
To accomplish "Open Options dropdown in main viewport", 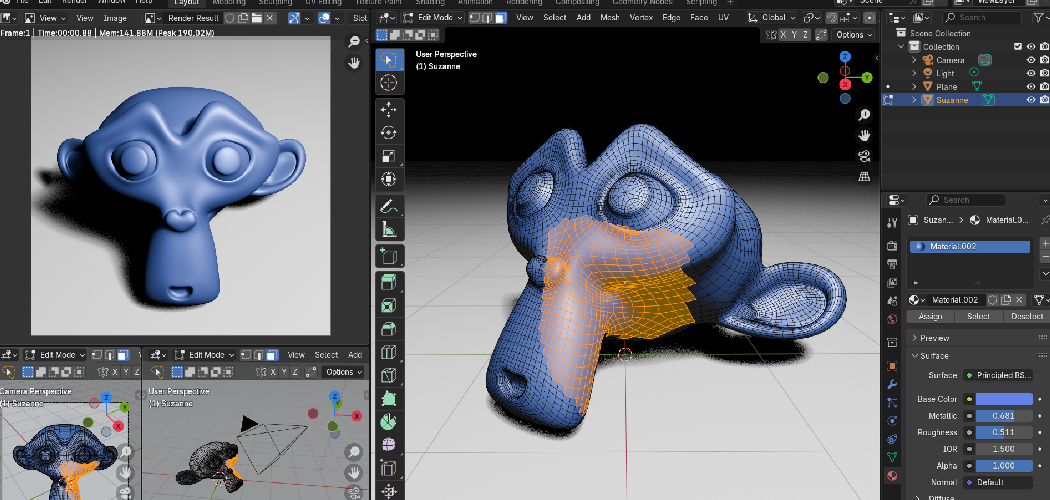I will pyautogui.click(x=854, y=34).
